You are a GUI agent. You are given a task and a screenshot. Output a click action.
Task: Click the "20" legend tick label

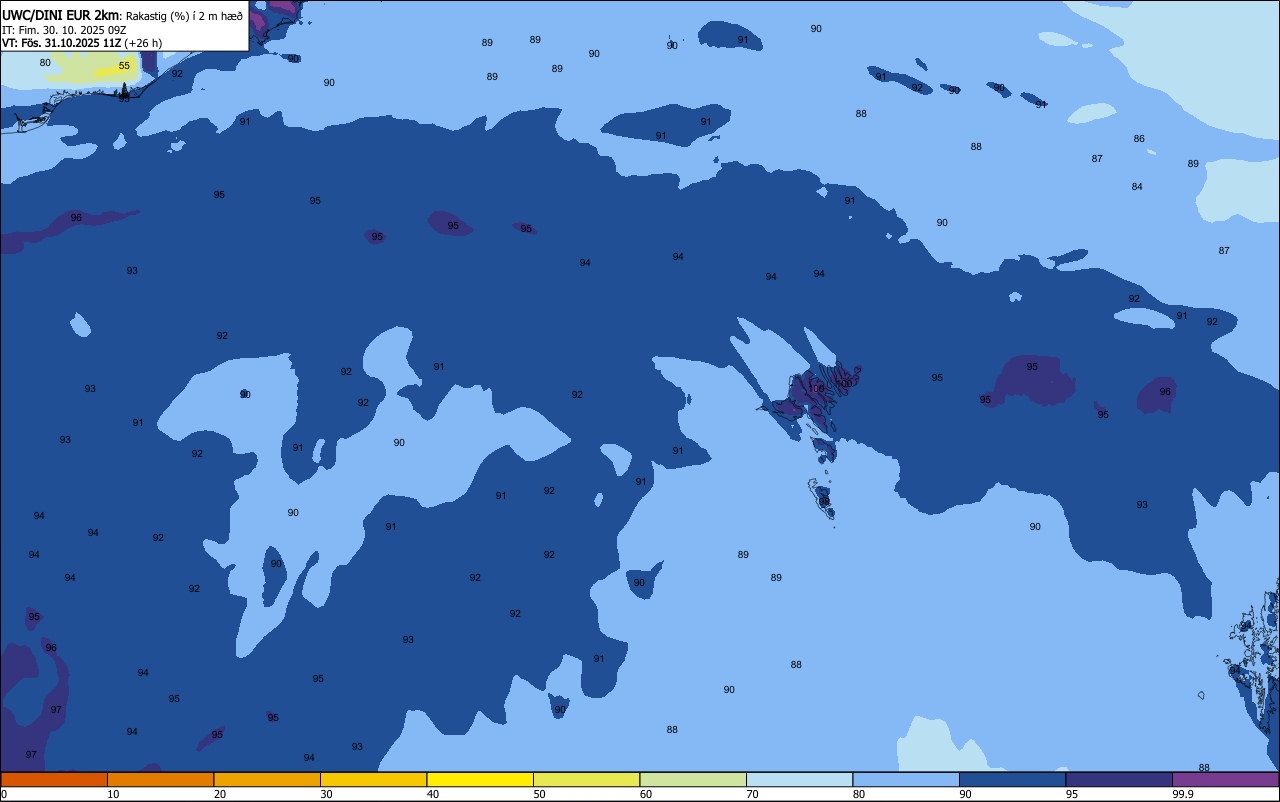(219, 794)
